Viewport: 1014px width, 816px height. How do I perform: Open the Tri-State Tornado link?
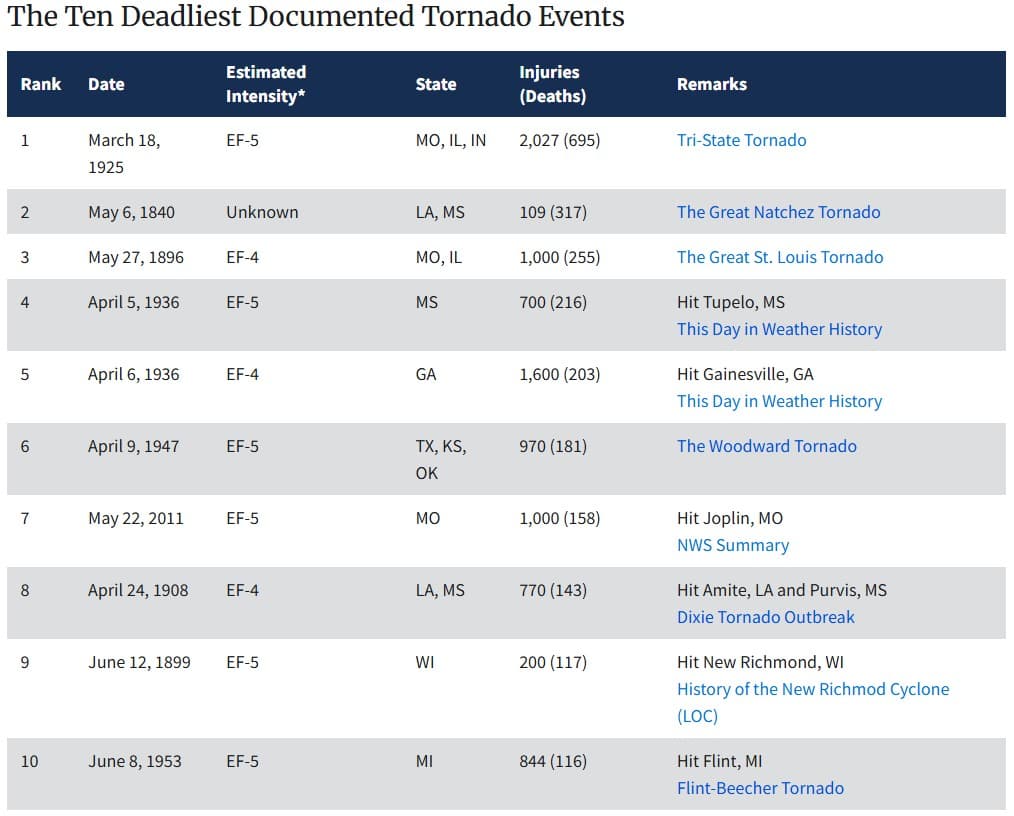point(741,140)
